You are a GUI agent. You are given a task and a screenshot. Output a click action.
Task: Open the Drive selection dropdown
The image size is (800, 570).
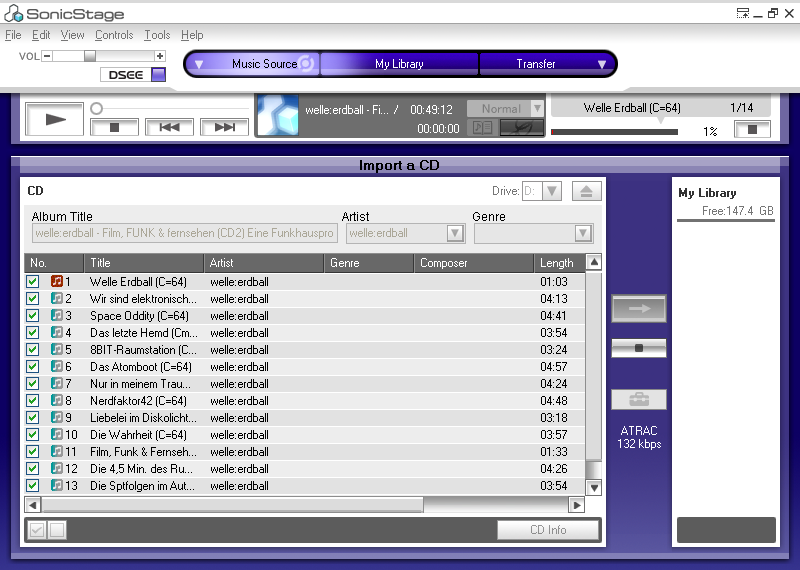tap(552, 191)
